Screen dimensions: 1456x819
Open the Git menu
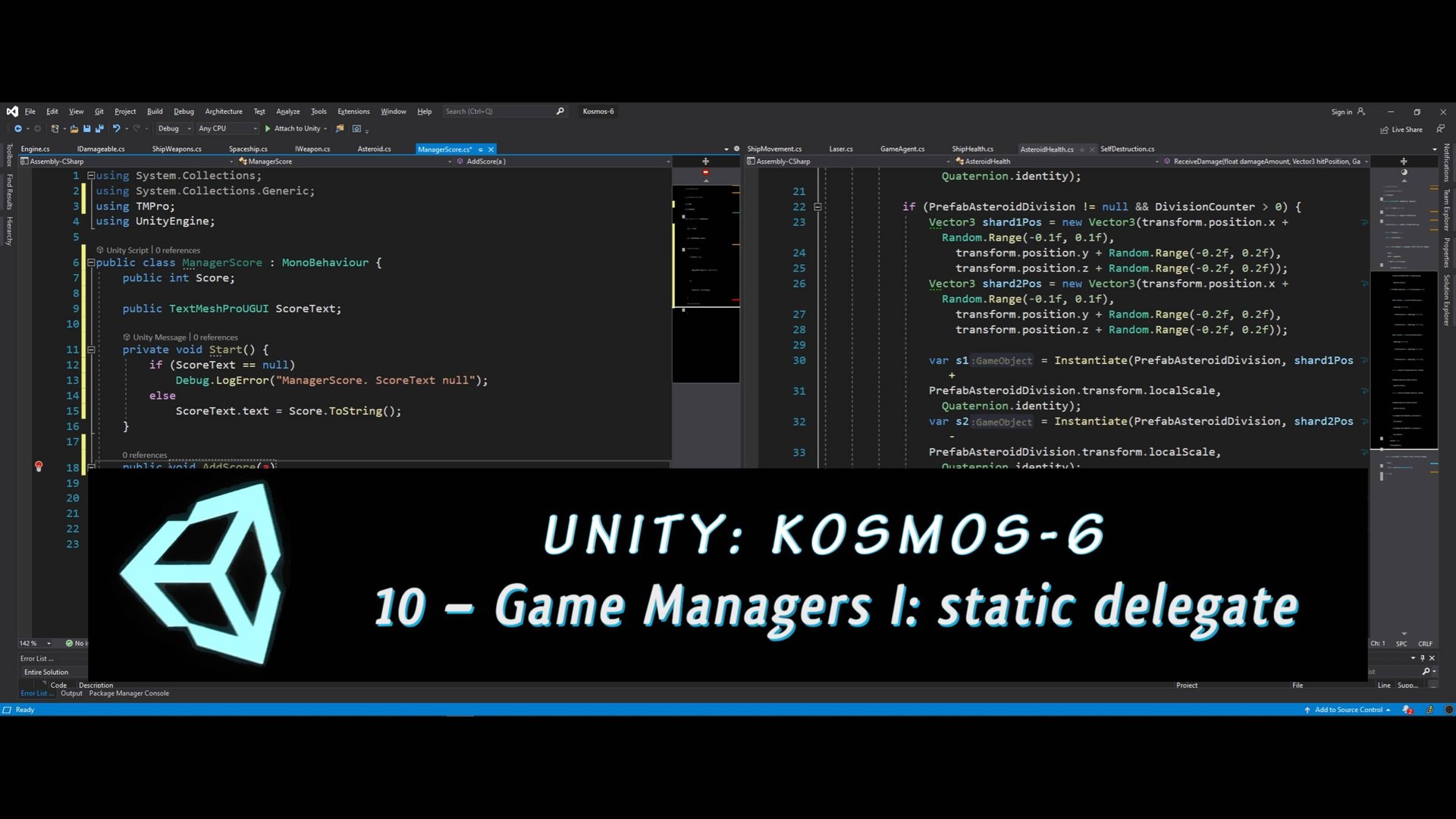point(99,111)
